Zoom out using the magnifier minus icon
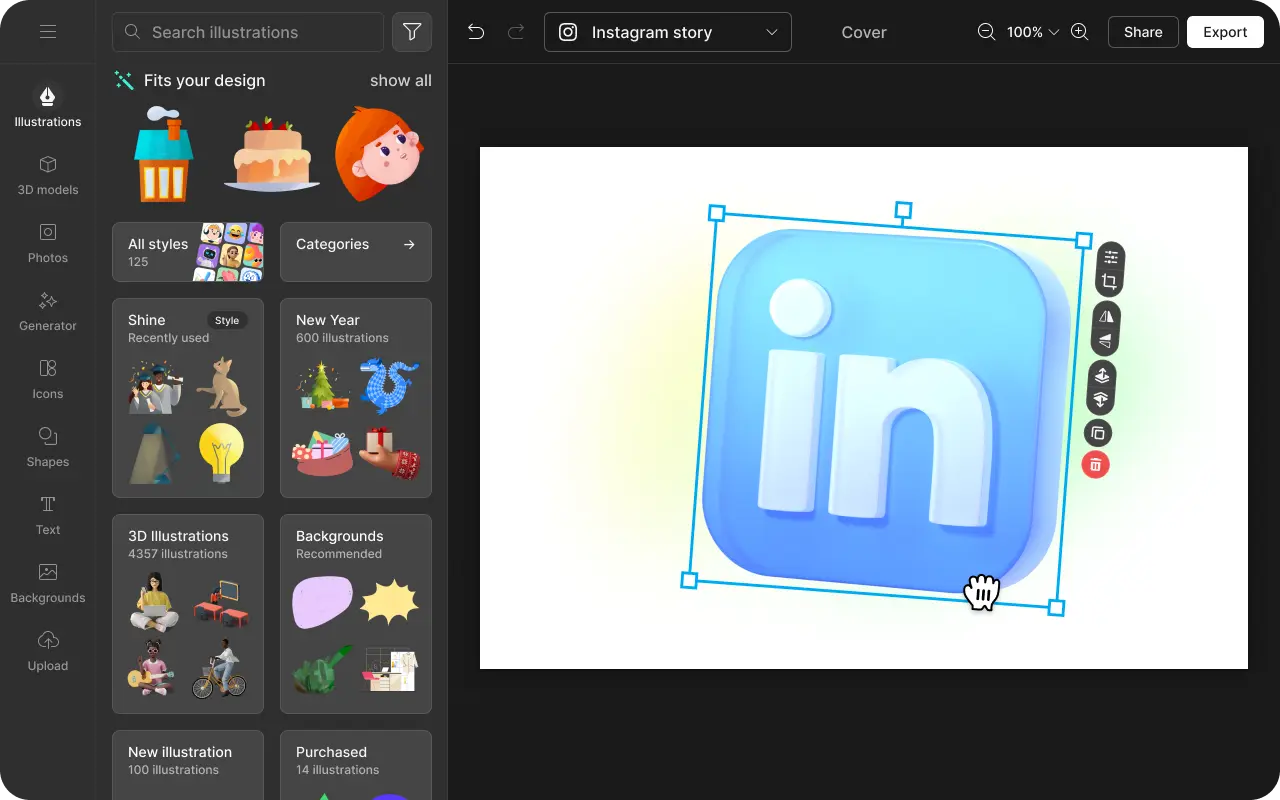The height and width of the screenshot is (800, 1280). click(986, 31)
